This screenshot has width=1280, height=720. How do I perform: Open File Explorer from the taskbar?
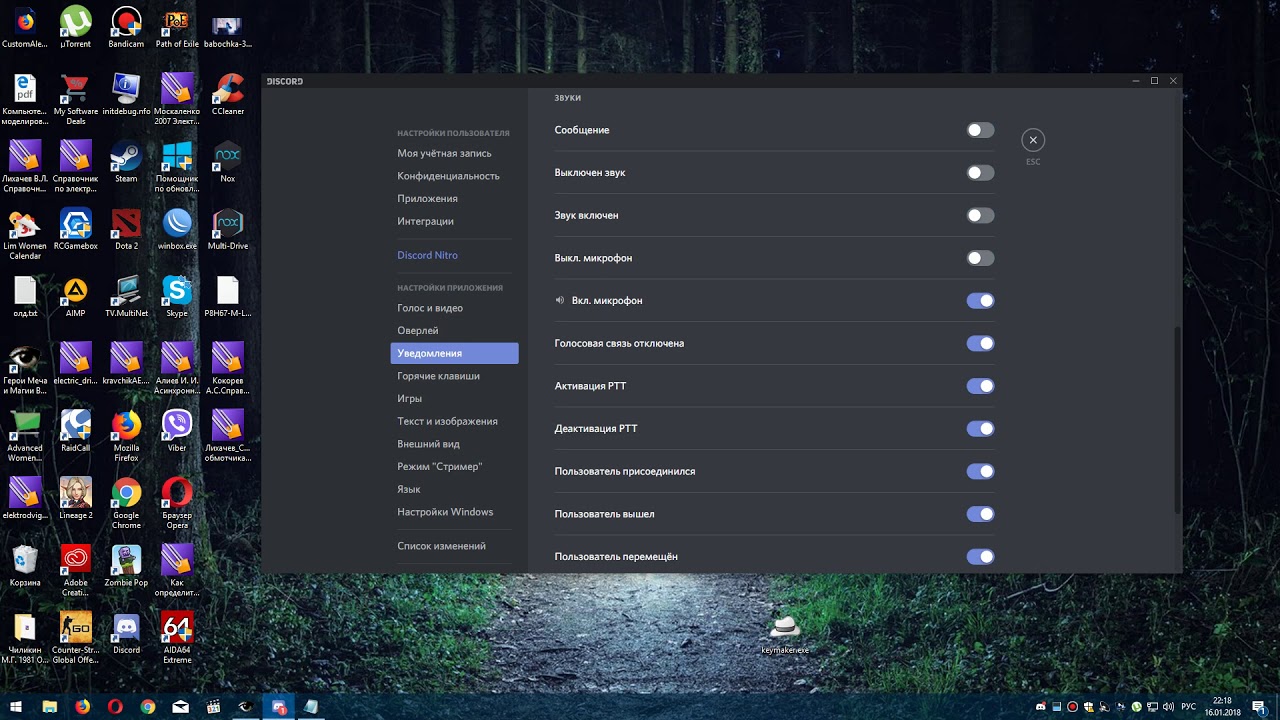click(49, 707)
